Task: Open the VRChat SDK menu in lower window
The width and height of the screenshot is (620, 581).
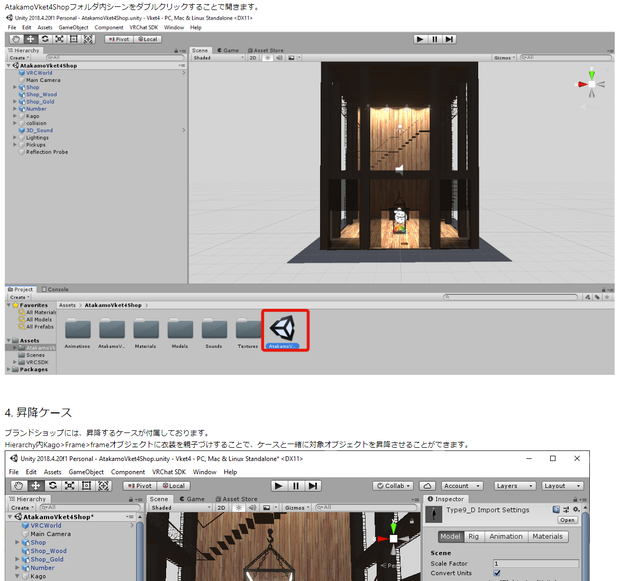Action: point(168,472)
